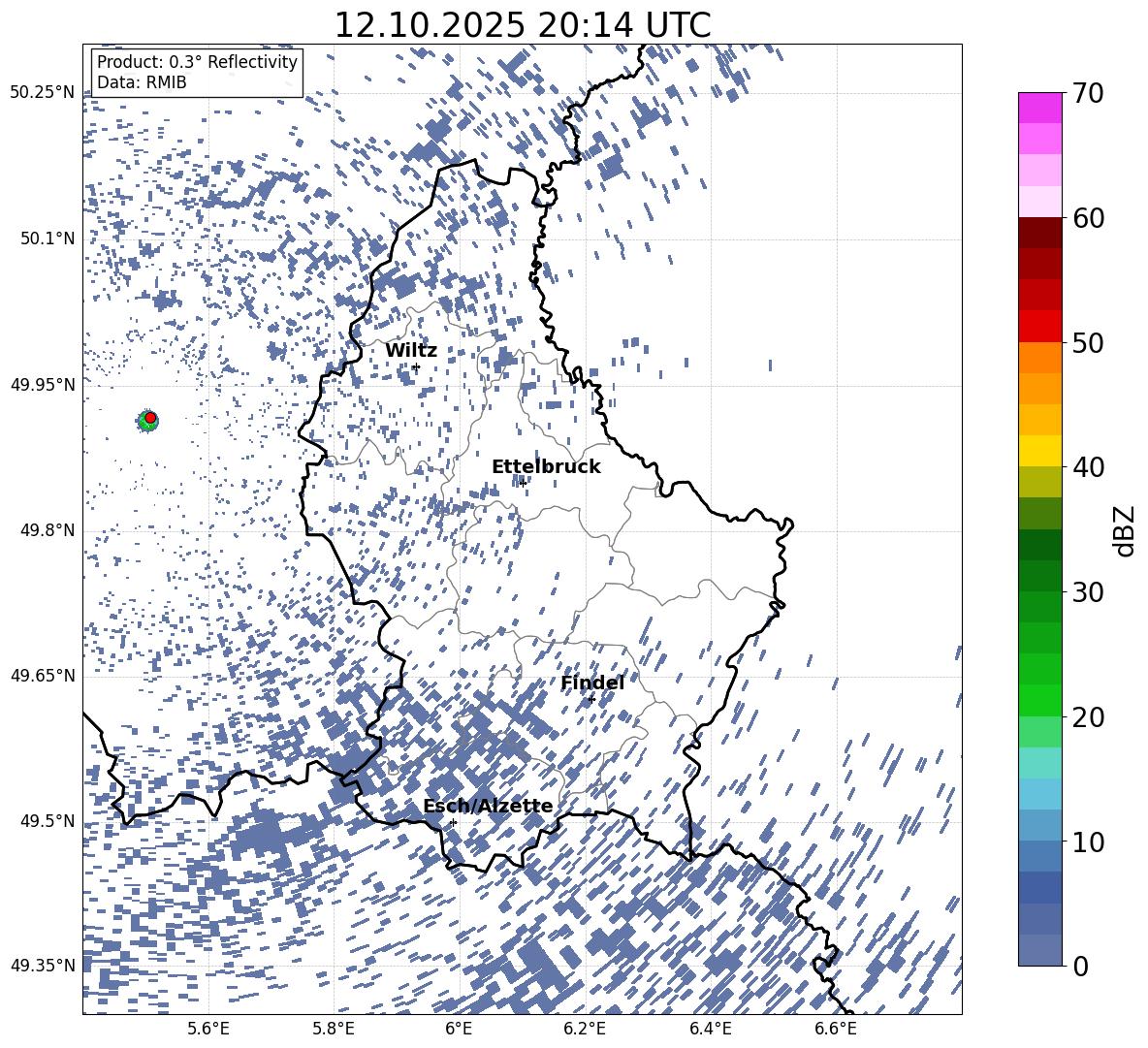The image size is (1148, 1048).
Task: Click the title 12.10.2025 20:14 UTC
Action: point(523,25)
